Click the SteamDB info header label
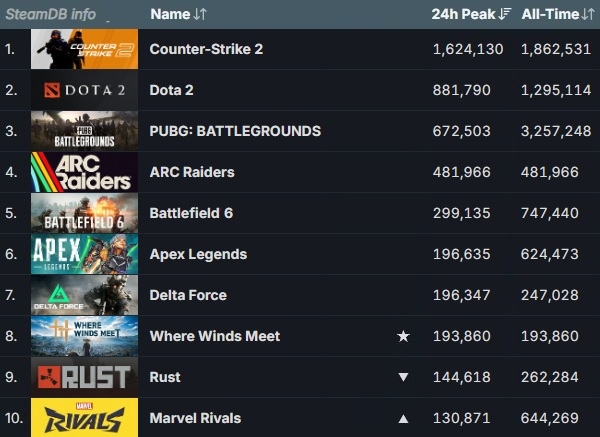Viewport: 600px width, 437px height. coord(51,14)
